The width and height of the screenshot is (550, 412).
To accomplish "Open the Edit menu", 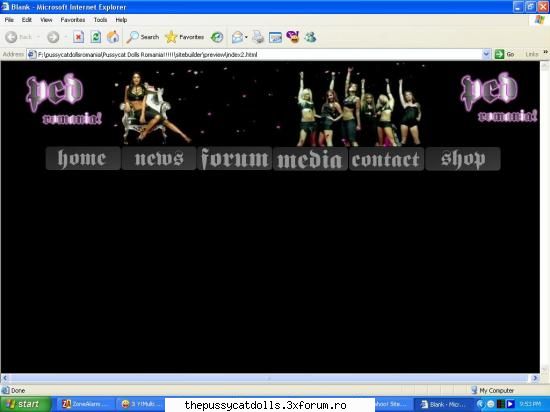I will tap(27, 20).
